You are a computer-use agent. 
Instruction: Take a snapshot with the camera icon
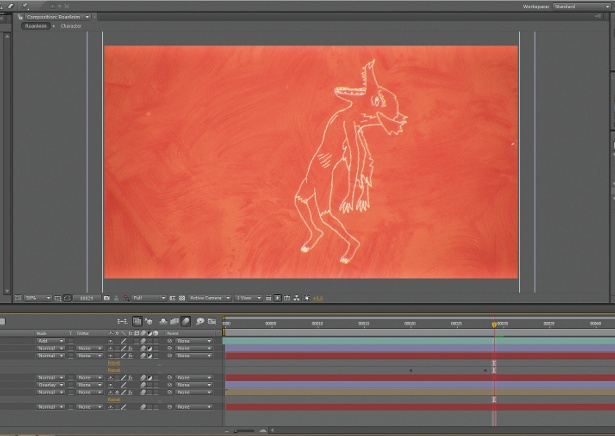click(106, 298)
